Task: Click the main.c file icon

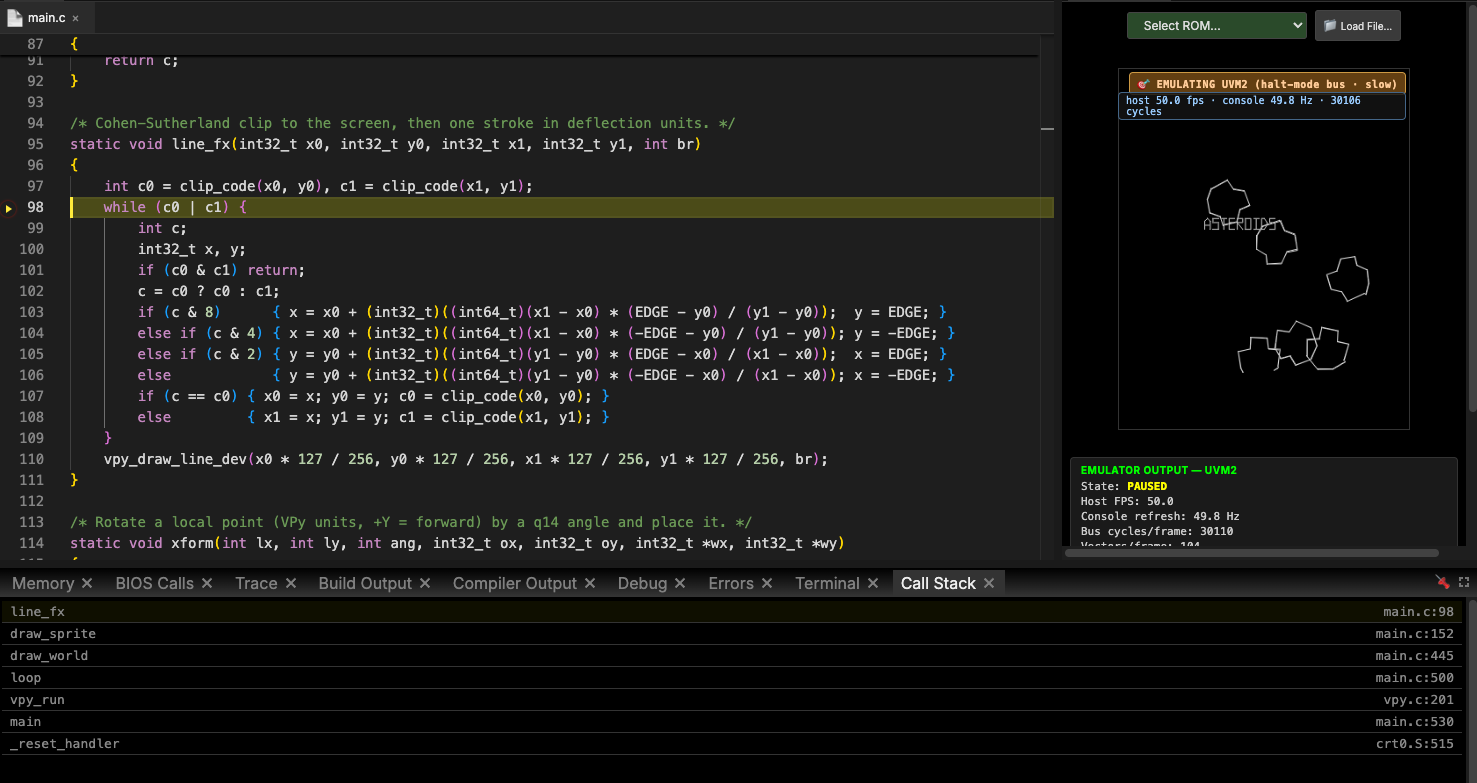Action: point(14,18)
